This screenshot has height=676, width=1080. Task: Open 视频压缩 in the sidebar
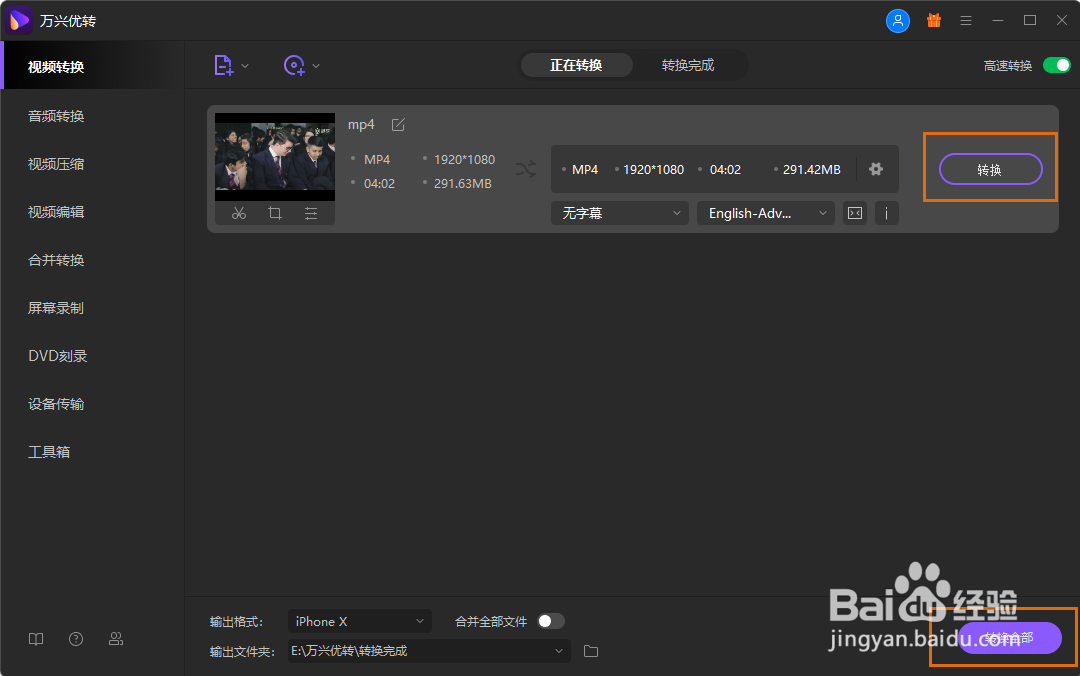(56, 164)
